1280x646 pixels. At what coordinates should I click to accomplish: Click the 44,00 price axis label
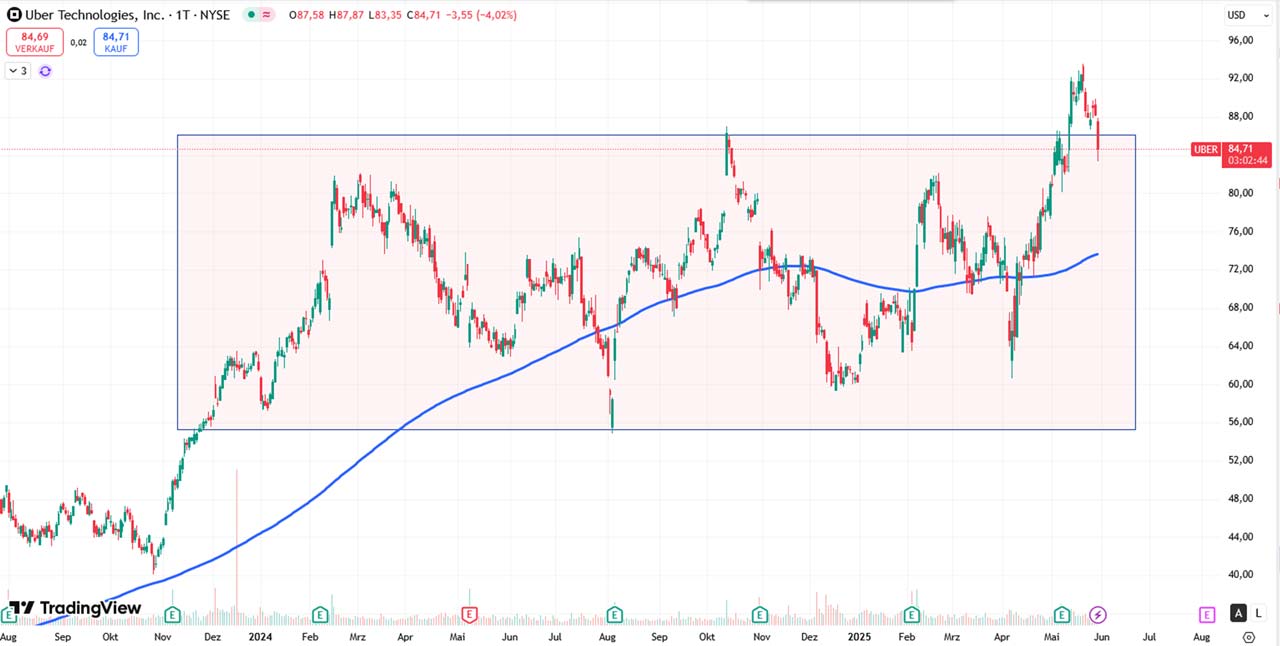tap(1240, 537)
